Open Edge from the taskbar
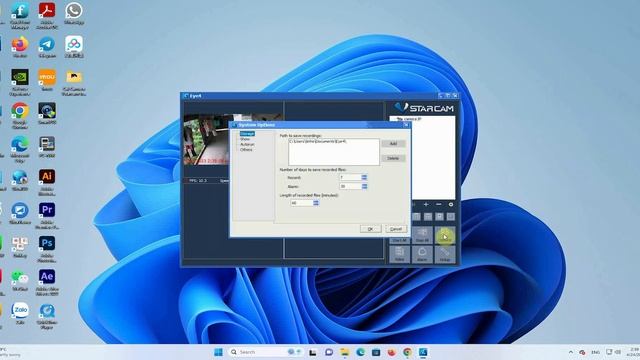The height and width of the screenshot is (360, 640). click(x=360, y=352)
